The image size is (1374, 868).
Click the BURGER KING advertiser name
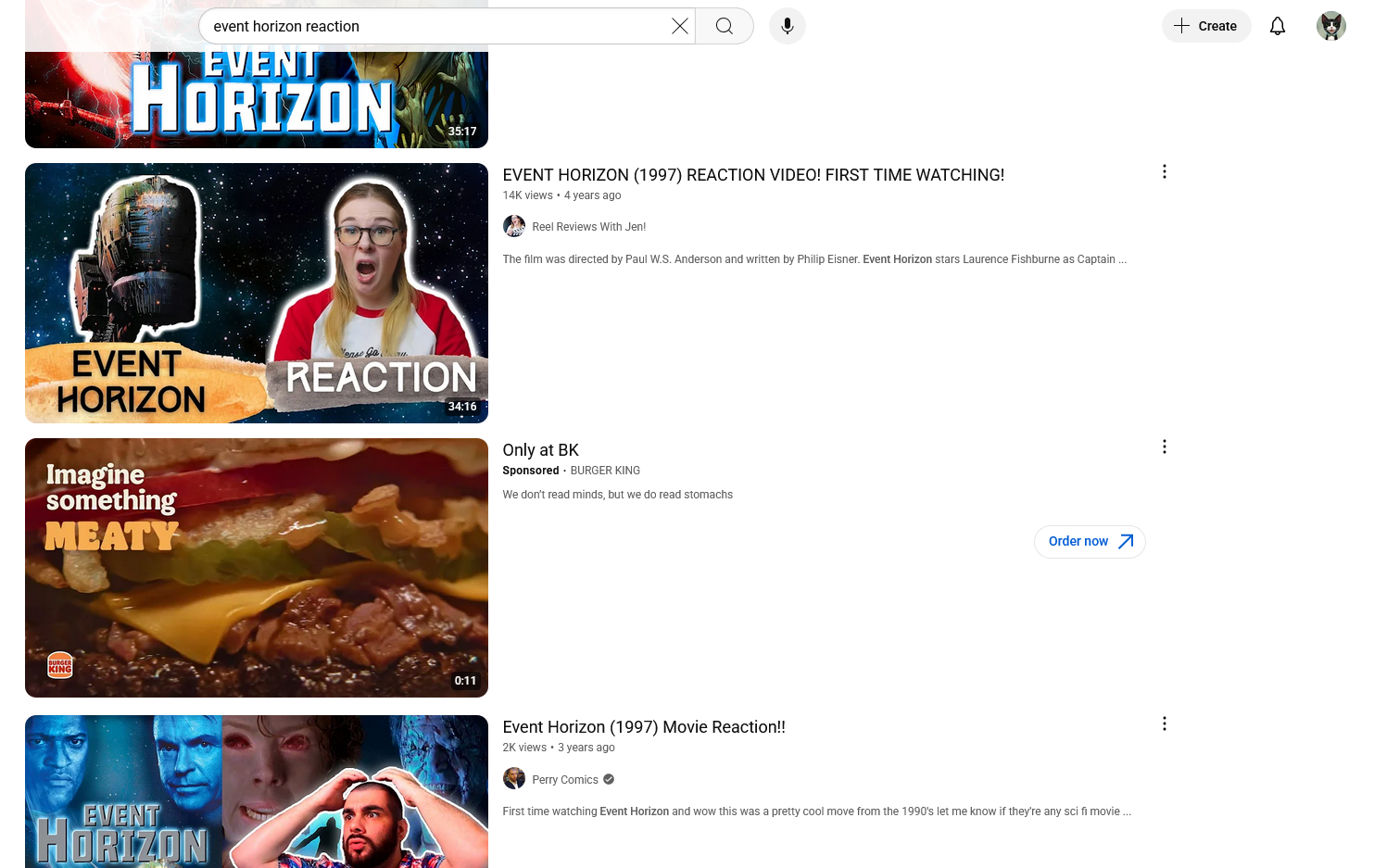pos(605,471)
